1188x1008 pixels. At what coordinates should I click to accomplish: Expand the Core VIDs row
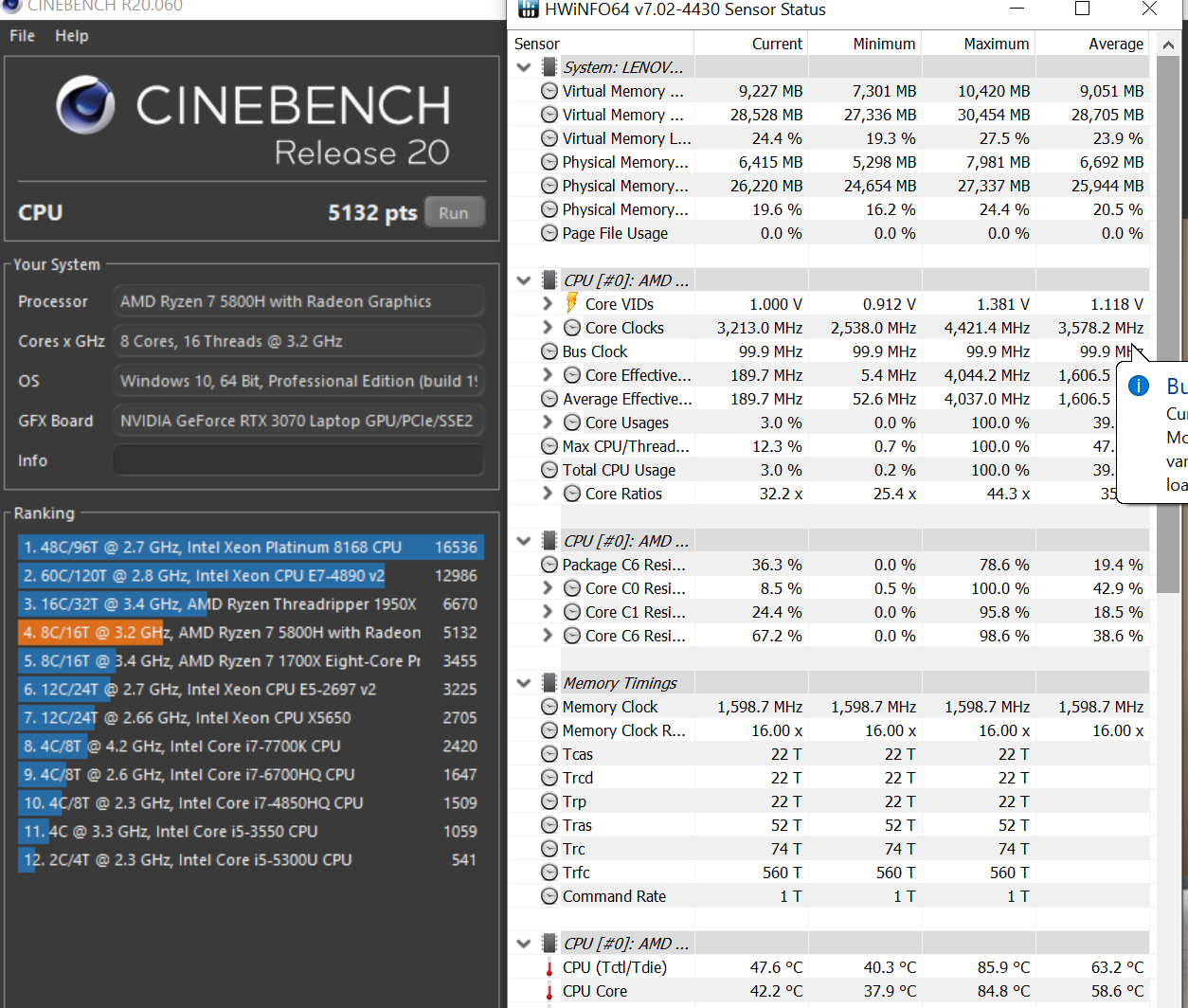coord(548,304)
